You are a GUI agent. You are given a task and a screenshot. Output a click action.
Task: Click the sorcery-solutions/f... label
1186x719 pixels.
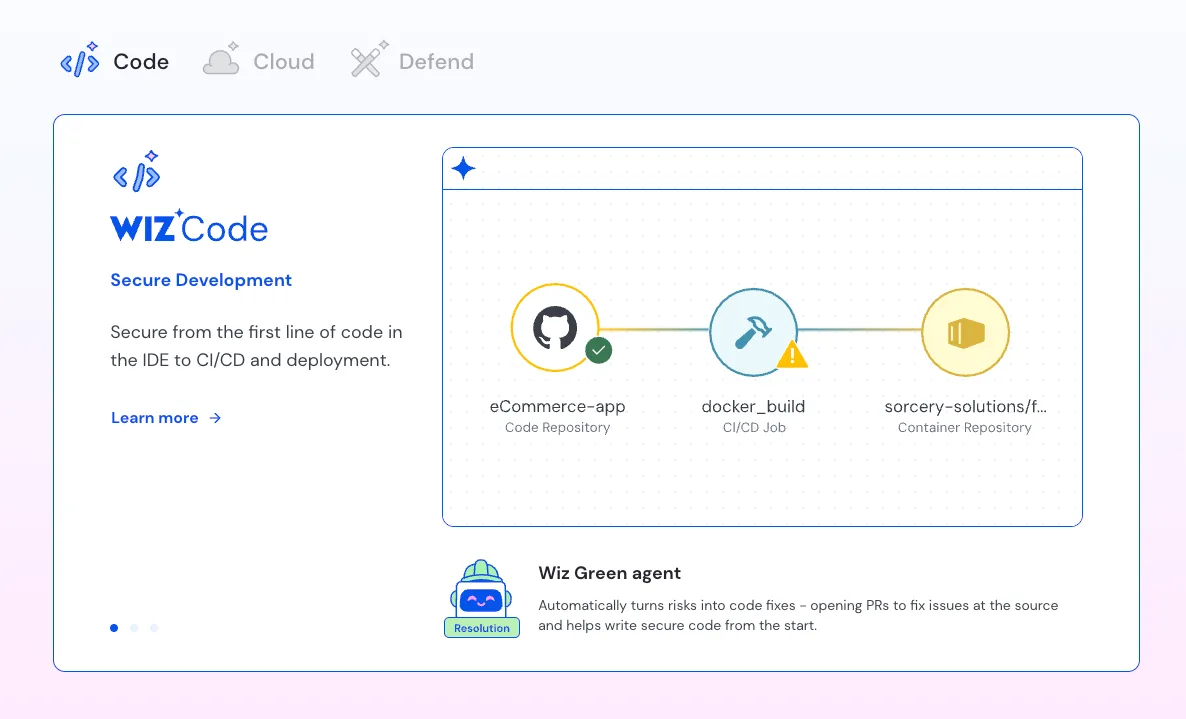pos(965,406)
